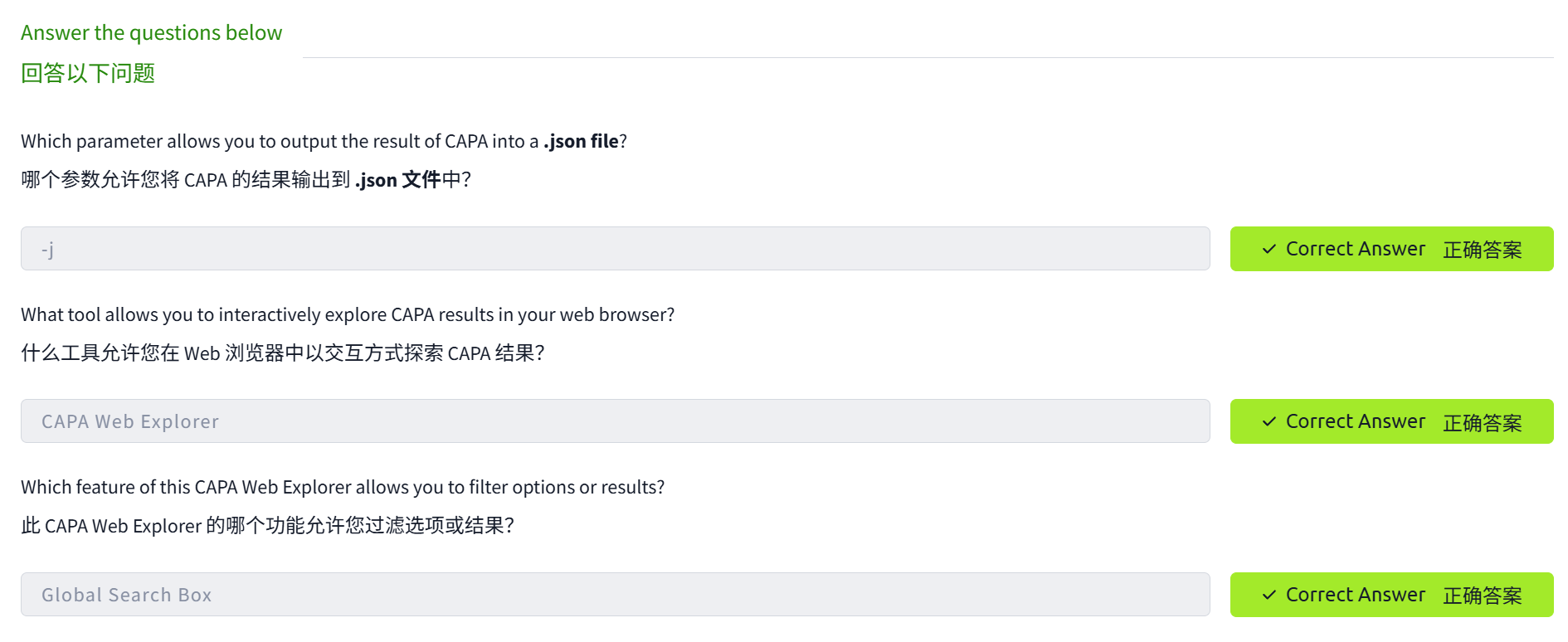Click the question about filtering options or results

[x=342, y=487]
